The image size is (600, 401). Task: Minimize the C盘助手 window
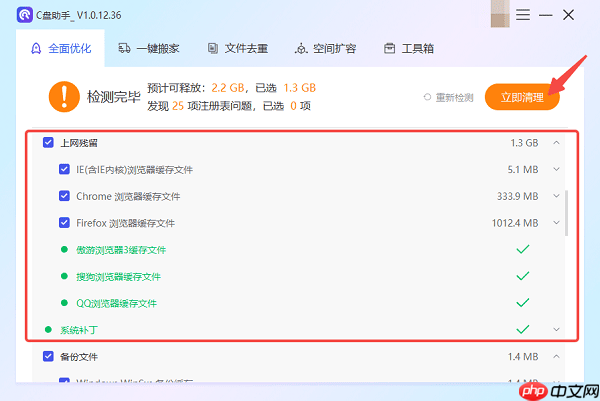(546, 15)
